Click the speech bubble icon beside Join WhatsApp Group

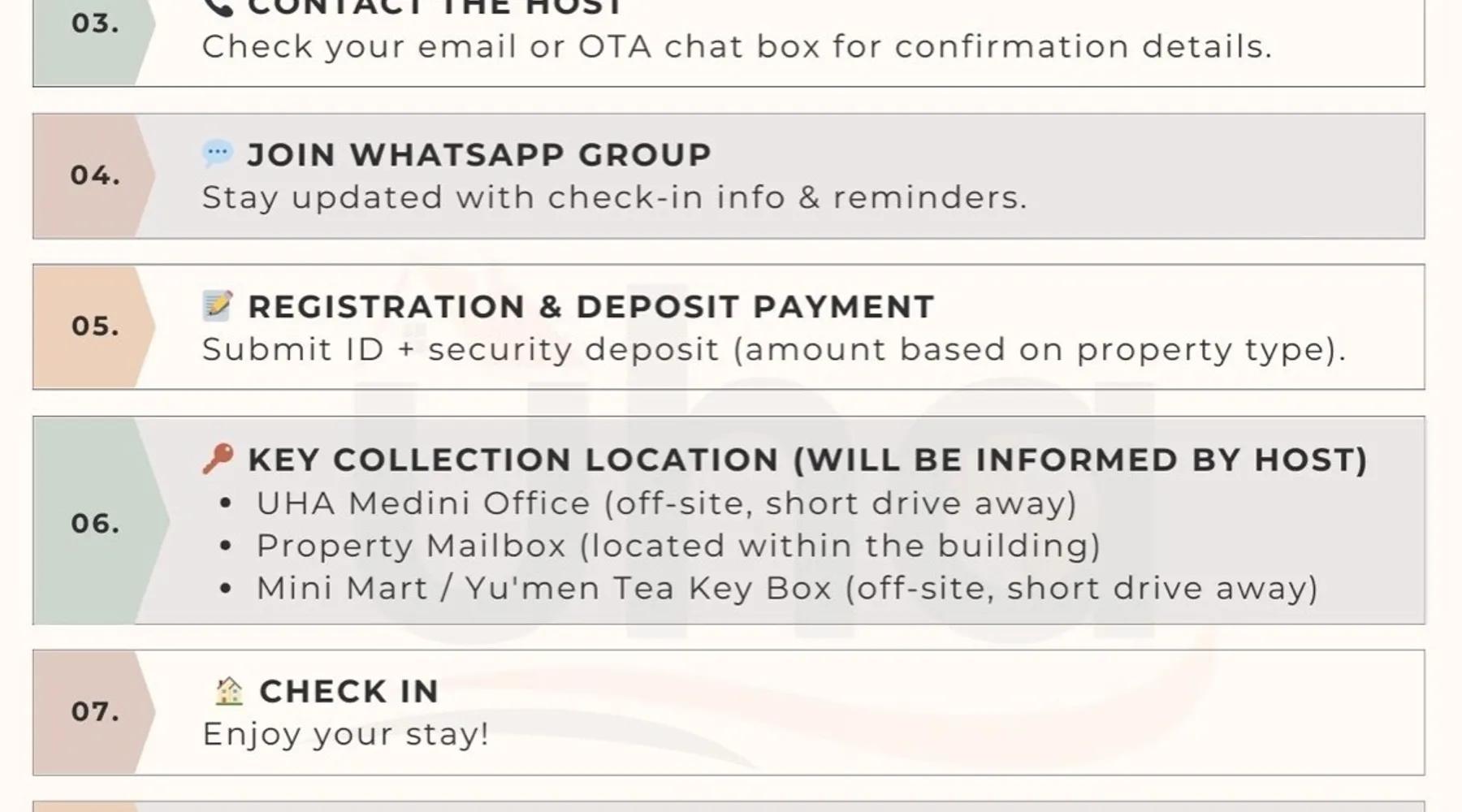coord(217,153)
